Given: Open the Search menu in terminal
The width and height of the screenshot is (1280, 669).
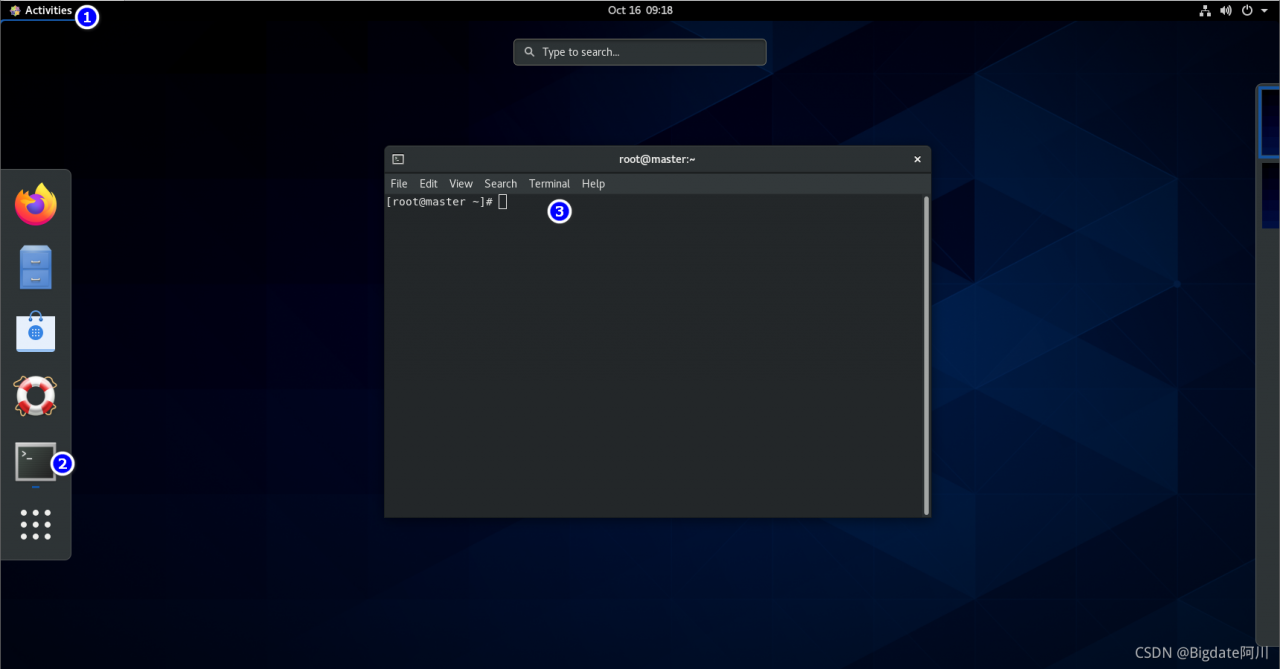Looking at the screenshot, I should coord(501,184).
